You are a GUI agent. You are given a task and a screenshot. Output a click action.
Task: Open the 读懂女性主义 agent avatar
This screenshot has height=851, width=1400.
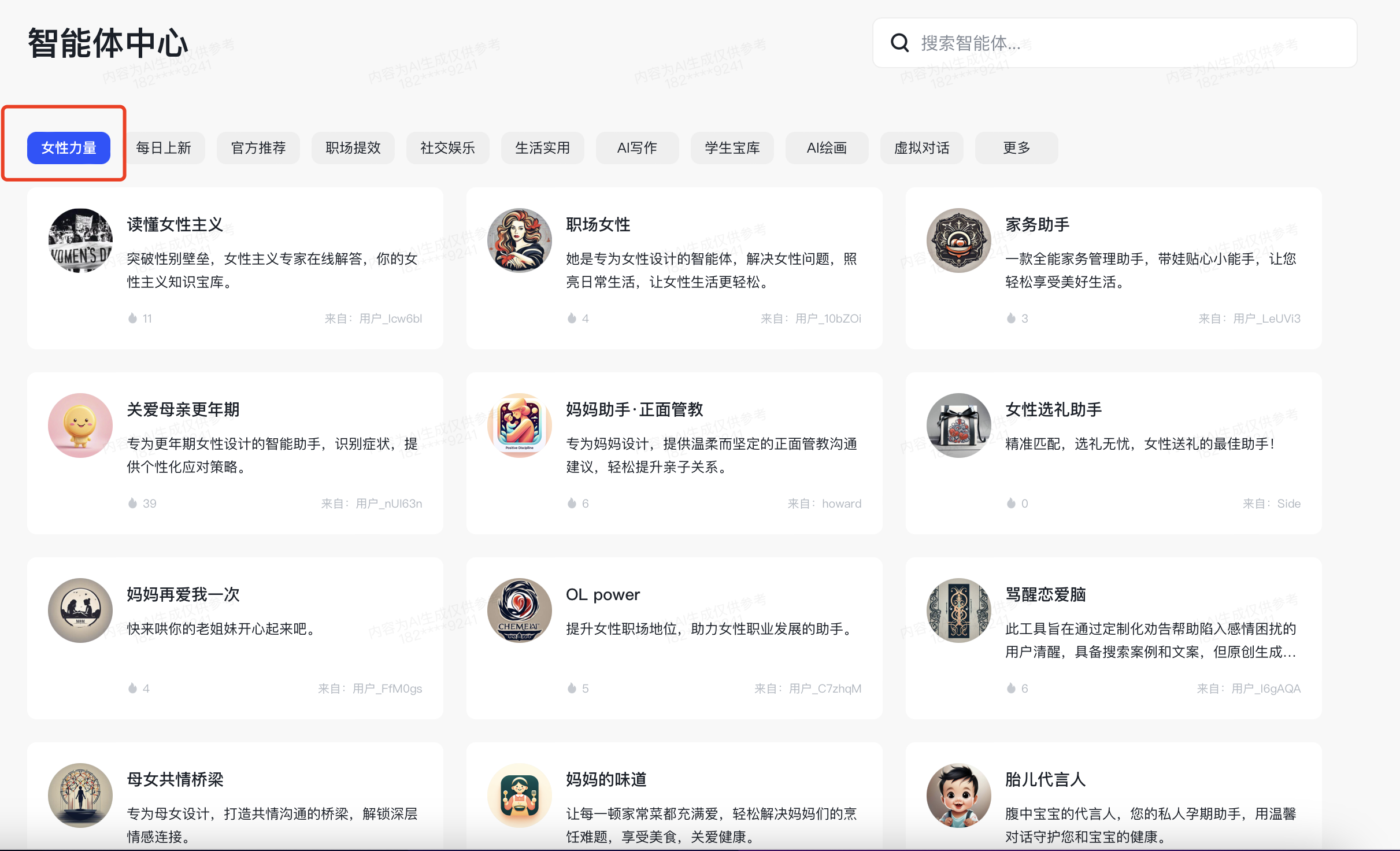(x=80, y=240)
